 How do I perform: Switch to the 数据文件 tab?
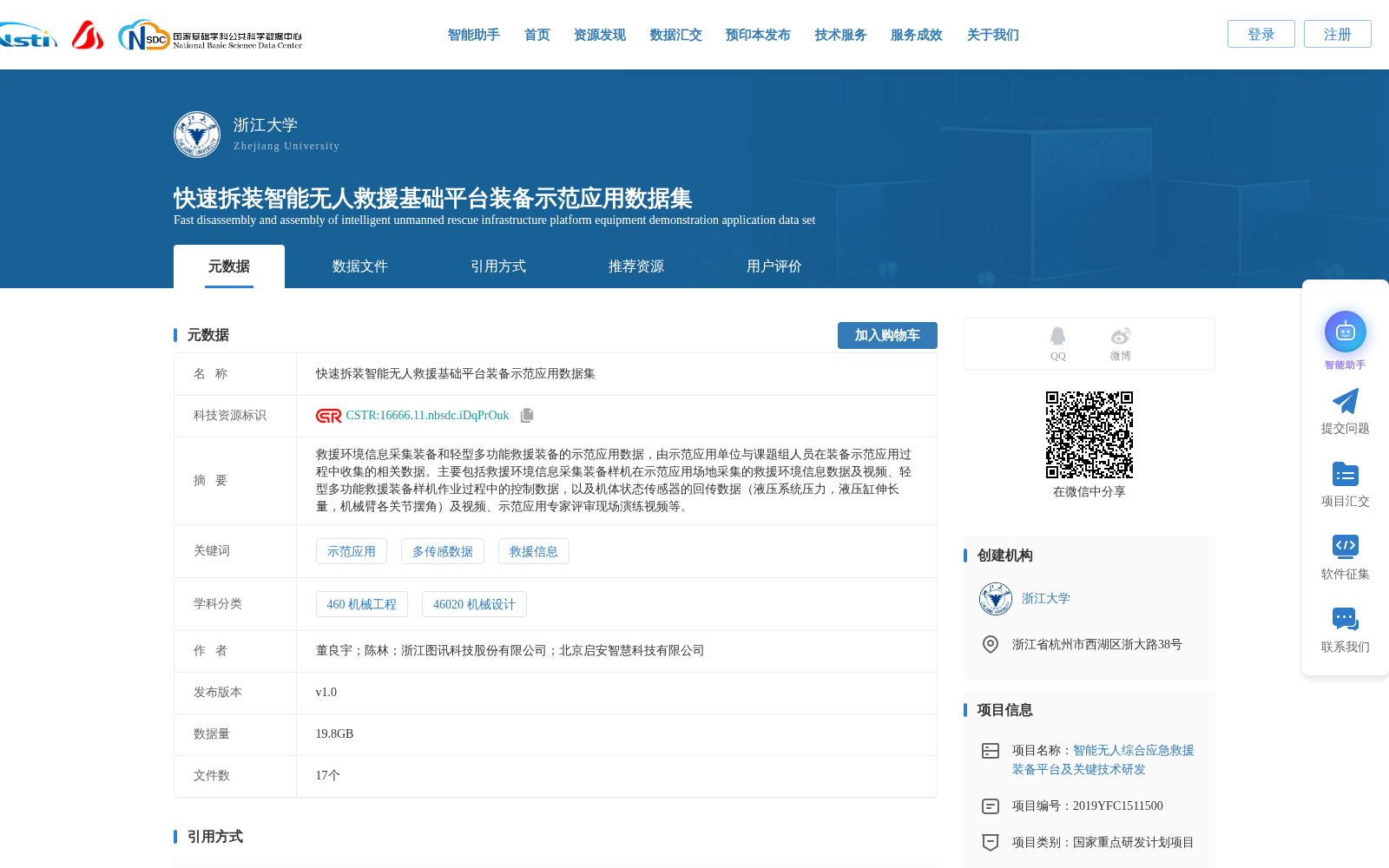click(x=360, y=266)
